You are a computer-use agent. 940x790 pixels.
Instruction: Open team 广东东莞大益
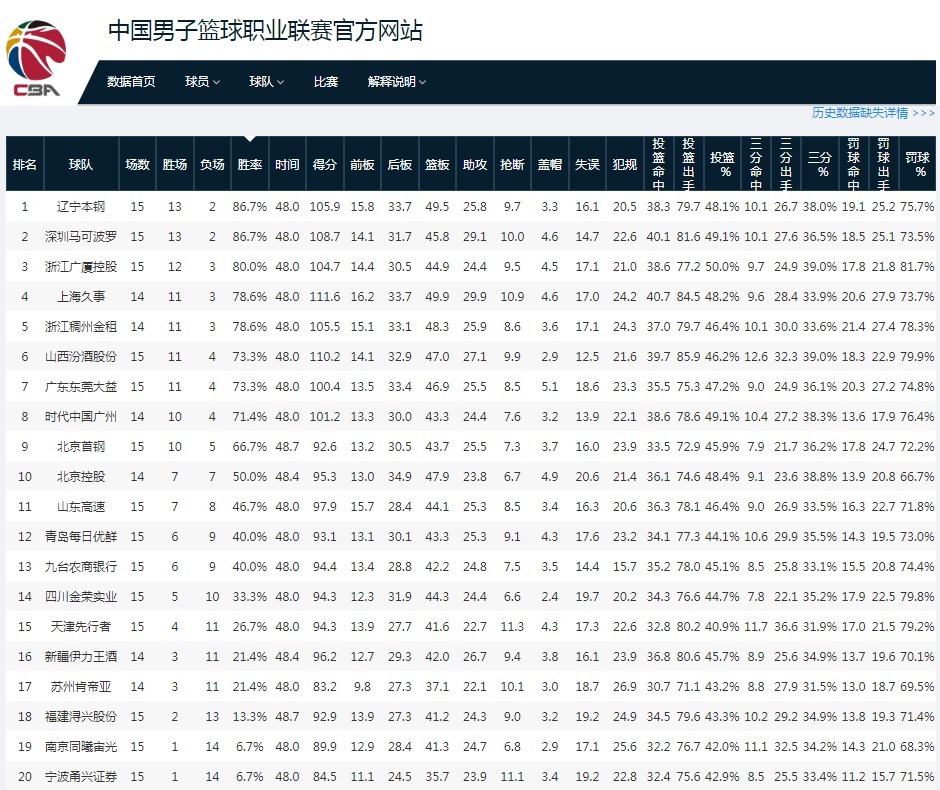(x=81, y=387)
